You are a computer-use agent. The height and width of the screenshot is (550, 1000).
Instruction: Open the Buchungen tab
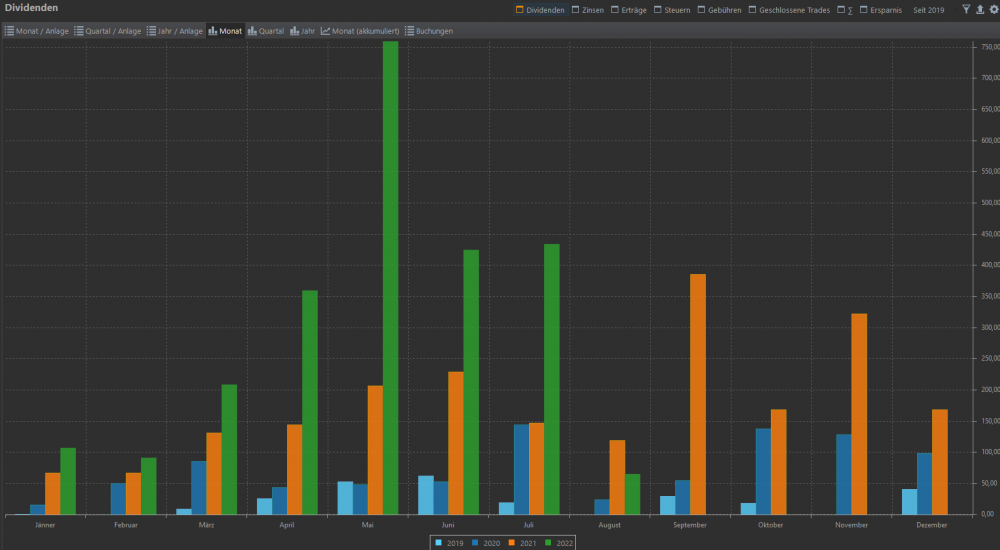(x=429, y=31)
